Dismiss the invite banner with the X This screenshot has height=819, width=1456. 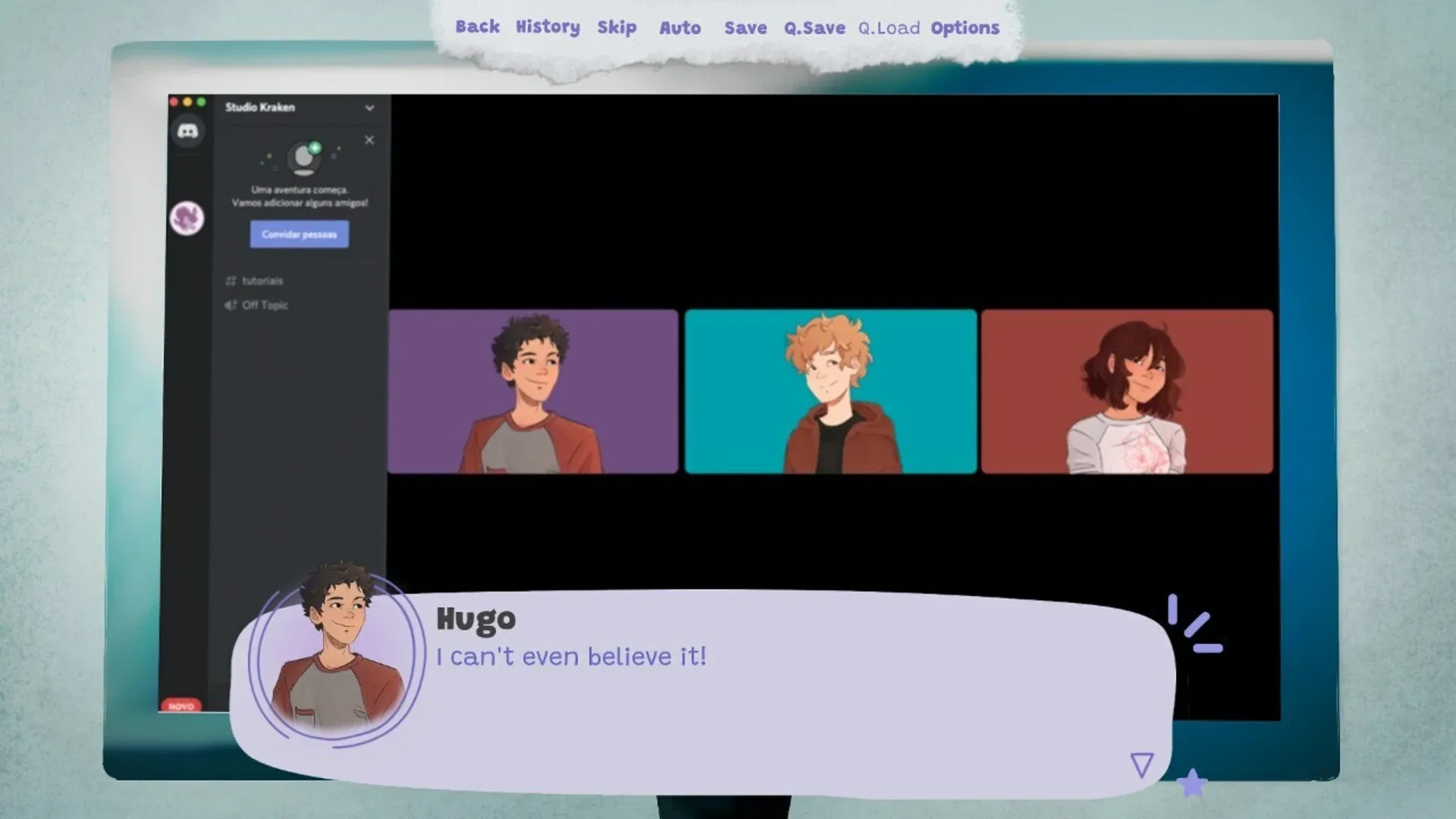pyautogui.click(x=369, y=140)
